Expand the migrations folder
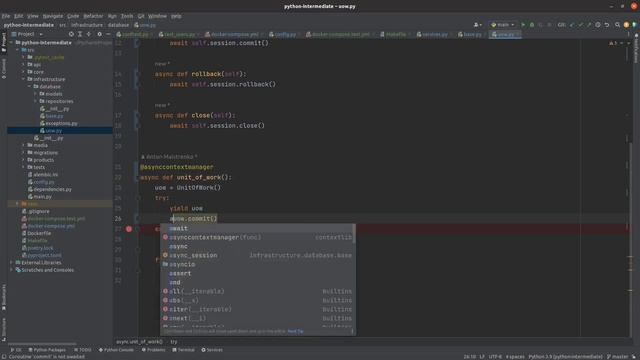640x360 pixels. pos(24,153)
